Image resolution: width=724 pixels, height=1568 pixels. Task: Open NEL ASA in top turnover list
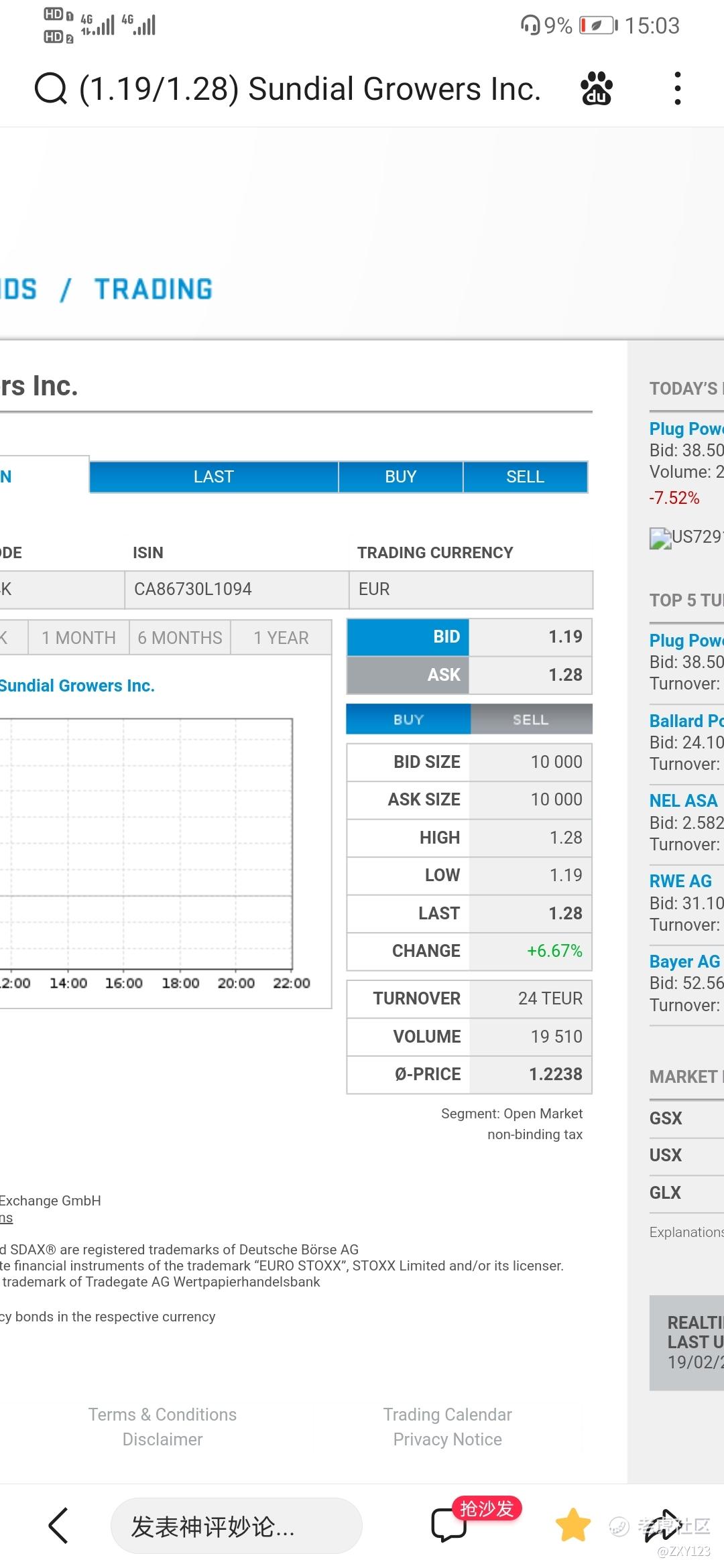[683, 801]
